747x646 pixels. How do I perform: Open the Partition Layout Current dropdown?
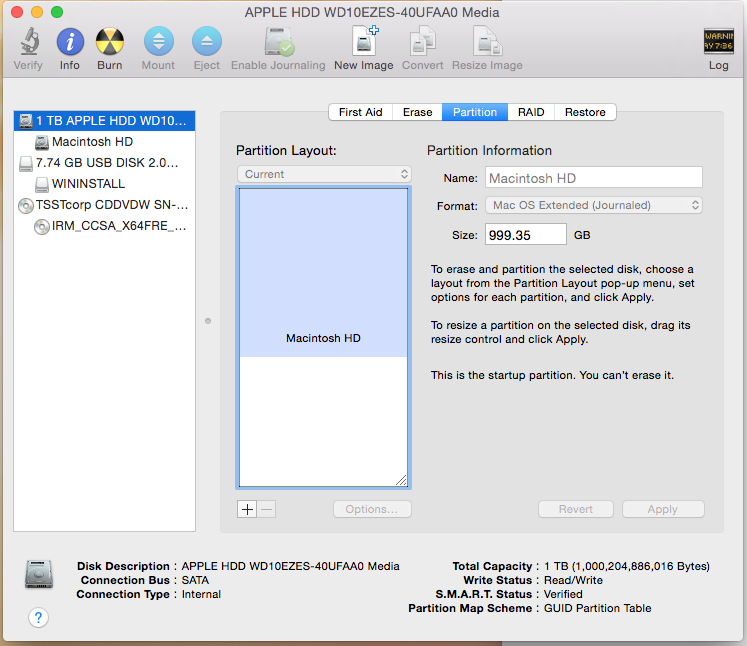point(324,174)
